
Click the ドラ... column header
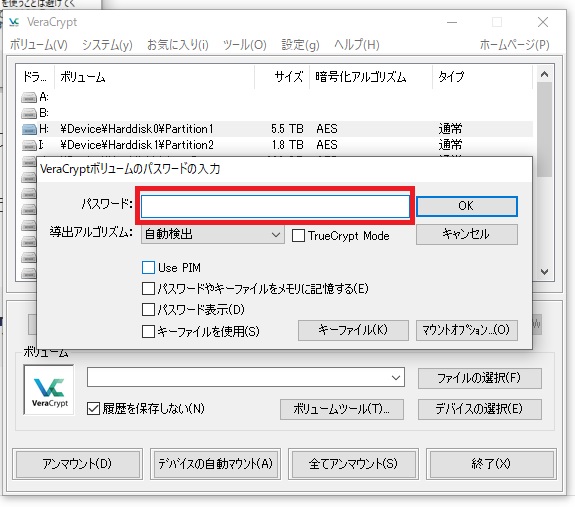[x=35, y=77]
